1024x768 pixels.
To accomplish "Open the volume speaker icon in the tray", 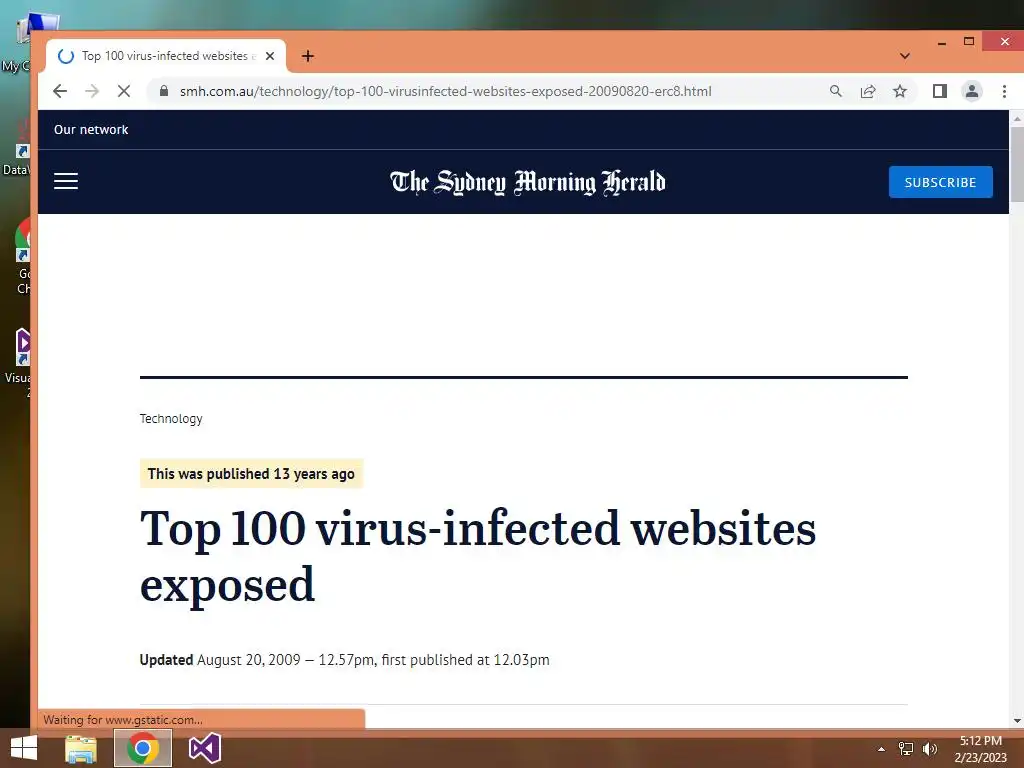I will pos(930,749).
